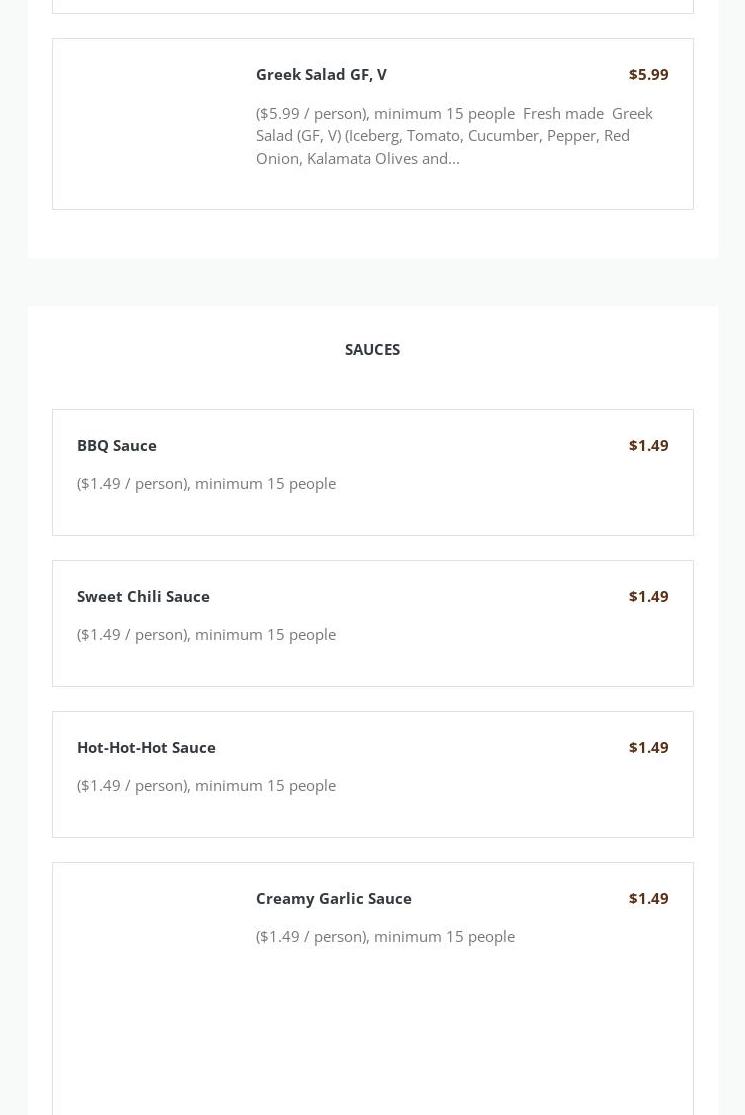This screenshot has width=745, height=1115.
Task: Click the $1.49 price for Hot-Hot-Hot Sauce
Action: (x=648, y=747)
